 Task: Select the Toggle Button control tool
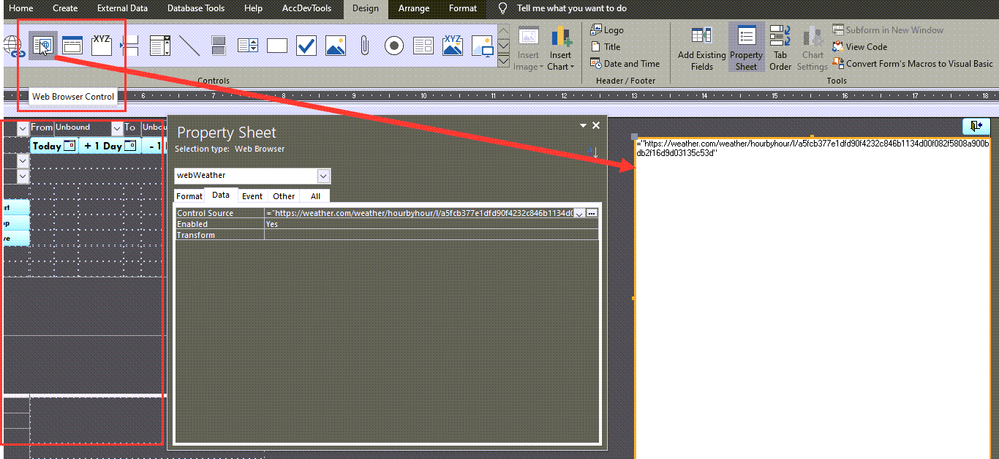click(218, 45)
